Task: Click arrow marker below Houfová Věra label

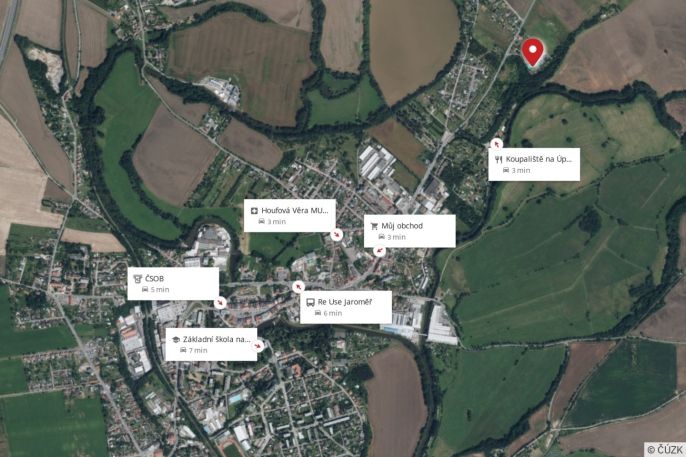Action: click(336, 235)
